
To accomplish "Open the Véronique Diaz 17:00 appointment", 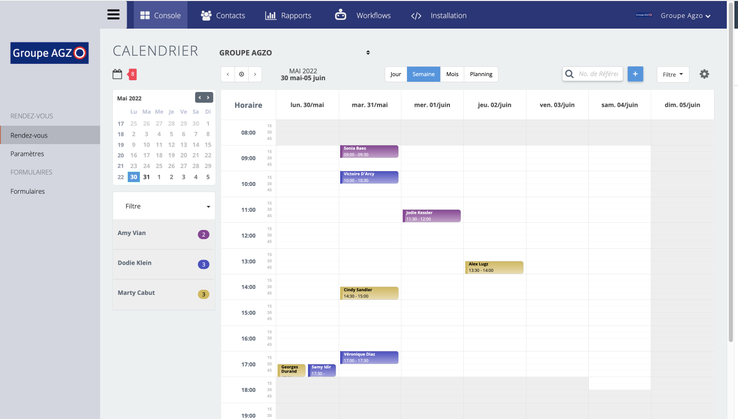I will coord(369,357).
